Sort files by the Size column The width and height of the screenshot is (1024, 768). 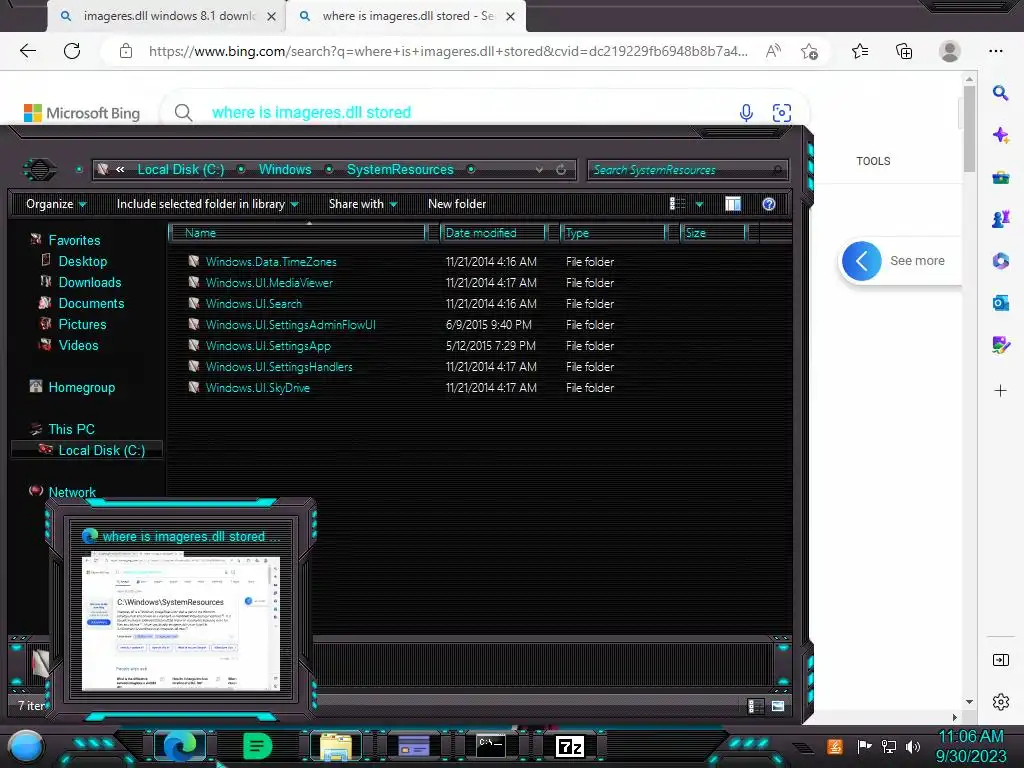point(712,232)
